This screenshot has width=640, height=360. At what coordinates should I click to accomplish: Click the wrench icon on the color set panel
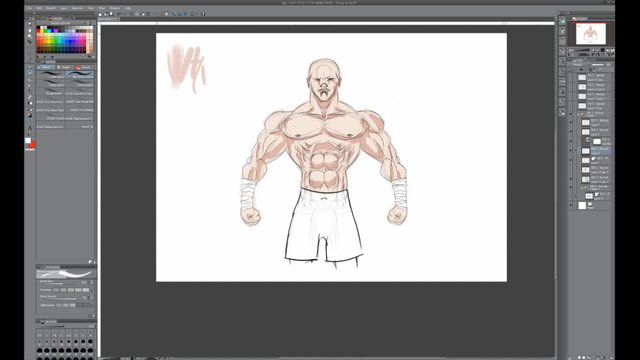coord(90,23)
